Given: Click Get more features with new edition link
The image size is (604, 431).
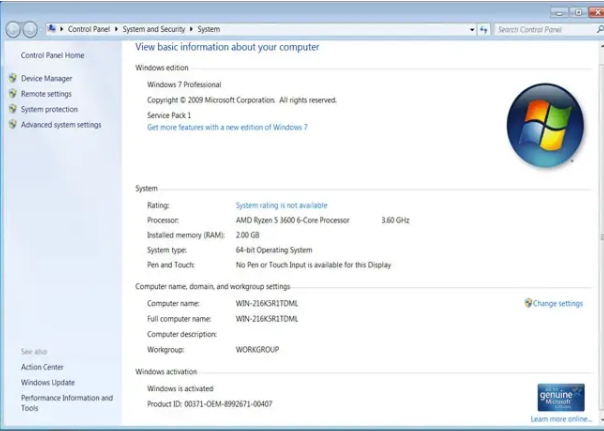Looking at the screenshot, I should point(227,127).
